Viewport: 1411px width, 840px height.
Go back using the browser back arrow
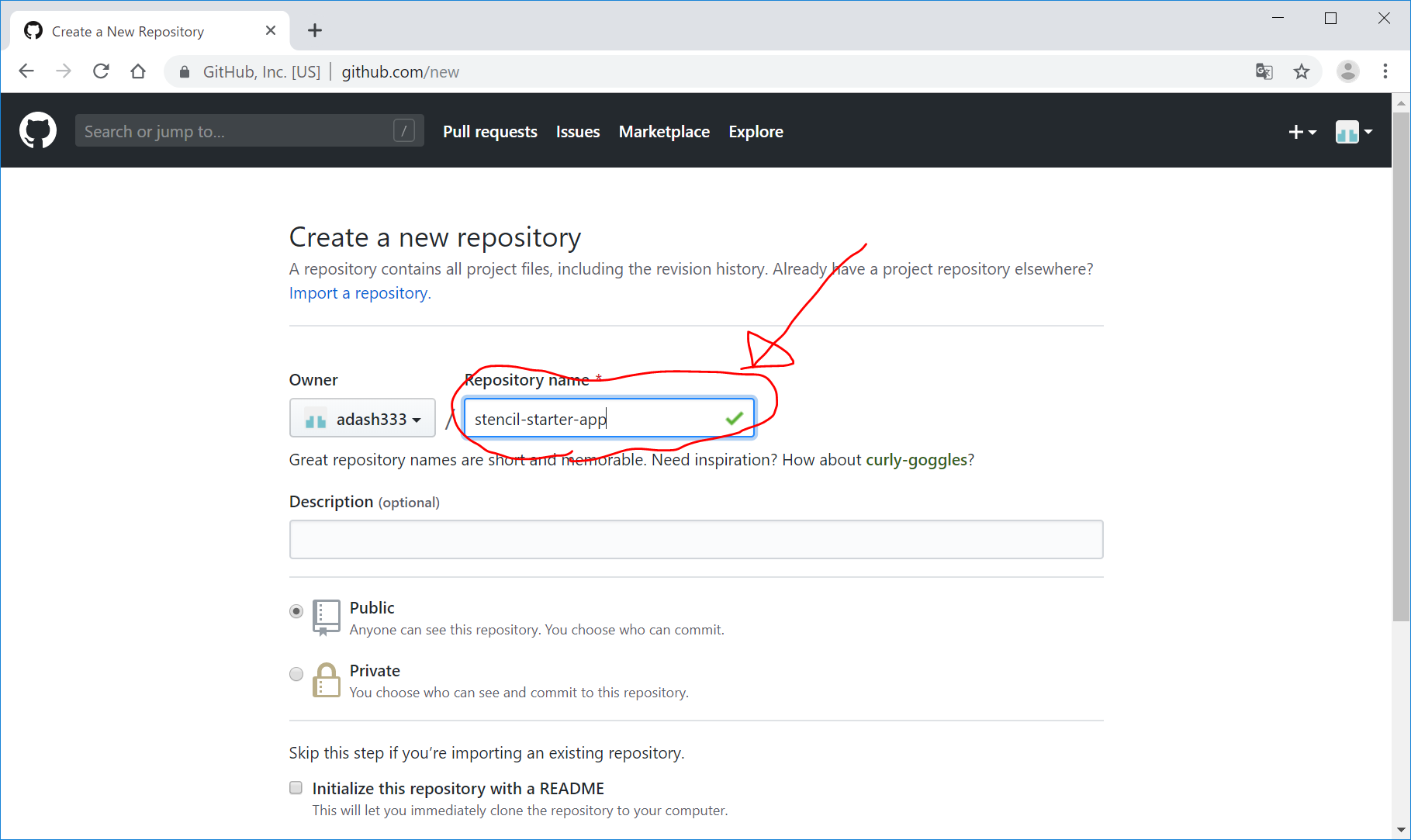pos(26,71)
